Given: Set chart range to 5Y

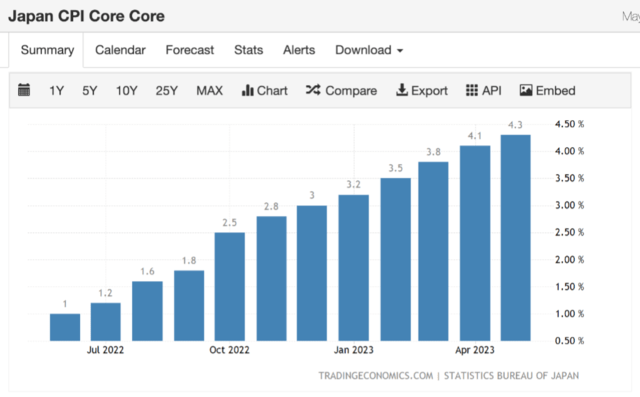Looking at the screenshot, I should click(90, 91).
